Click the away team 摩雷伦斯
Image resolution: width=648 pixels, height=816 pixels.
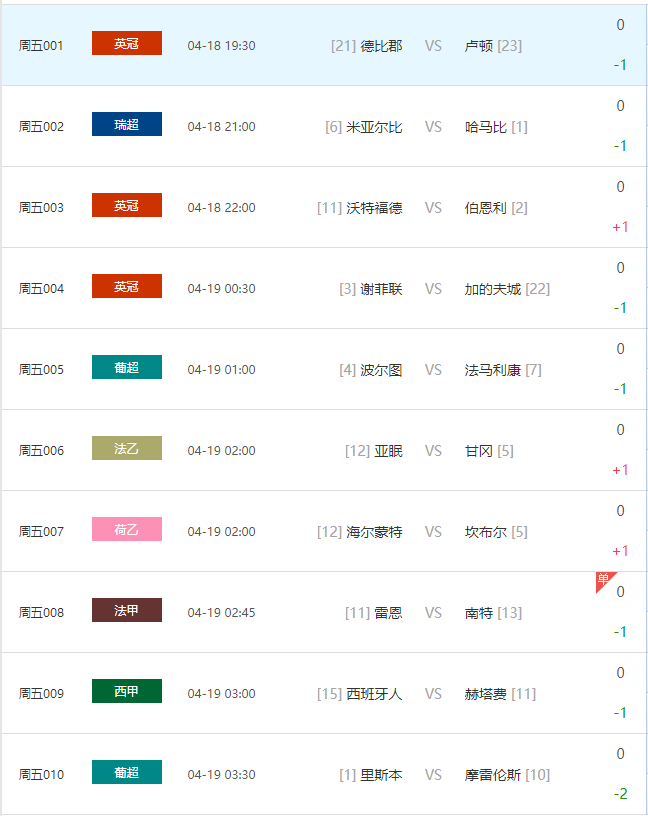pyautogui.click(x=493, y=775)
